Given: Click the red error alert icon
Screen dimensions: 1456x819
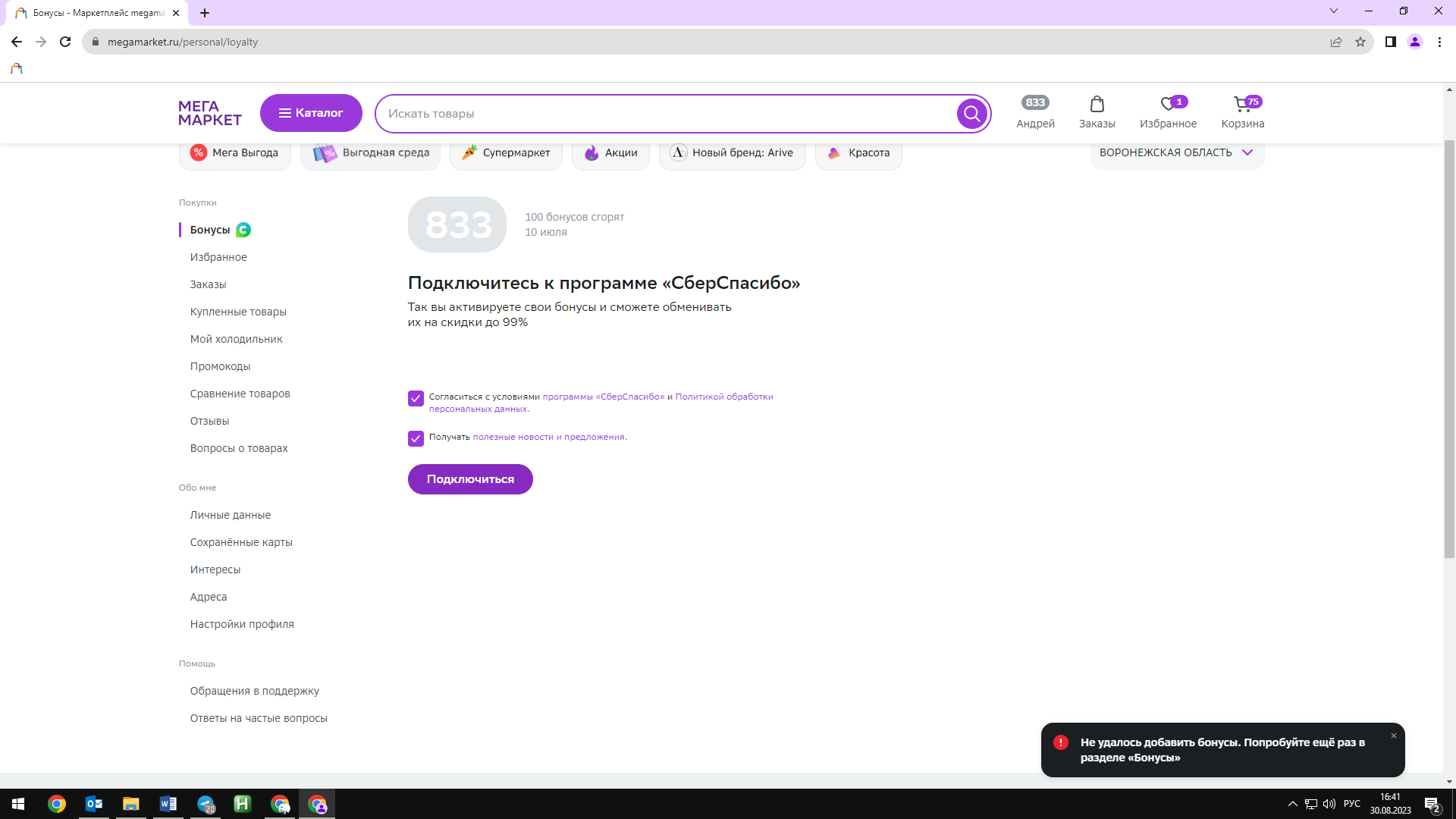Looking at the screenshot, I should coord(1061,742).
